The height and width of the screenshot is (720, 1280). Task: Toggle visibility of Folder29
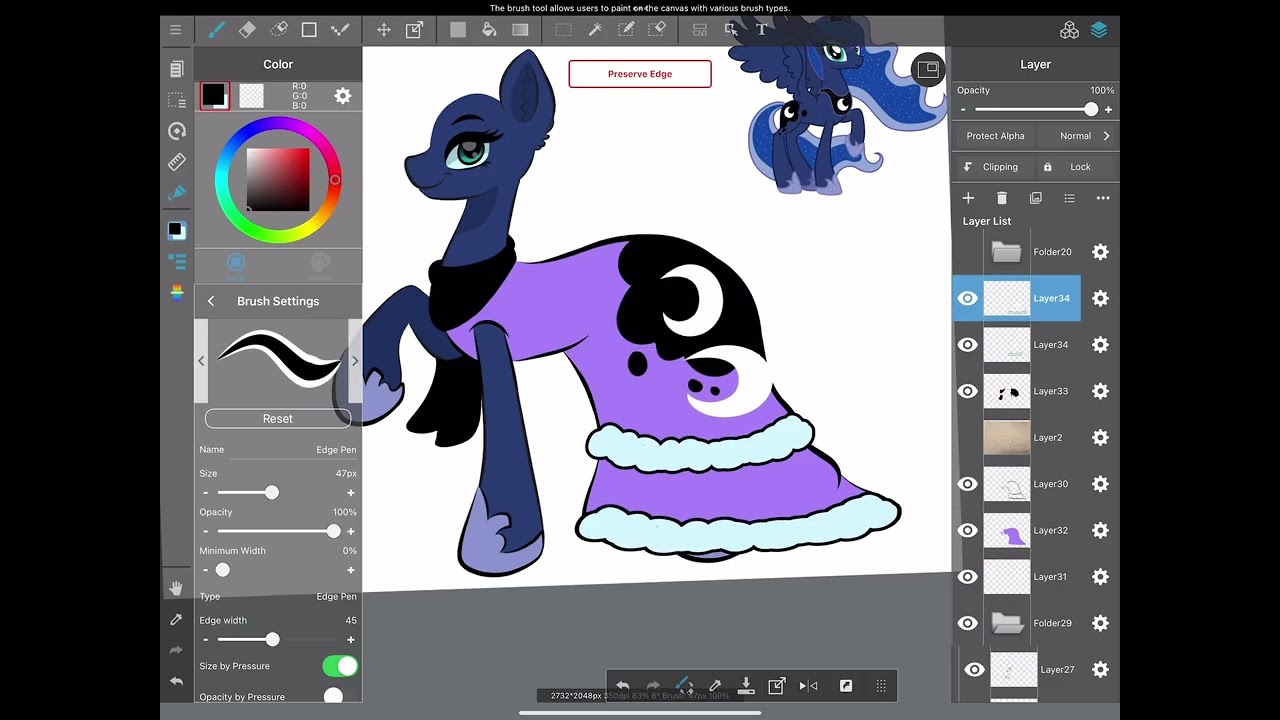967,623
